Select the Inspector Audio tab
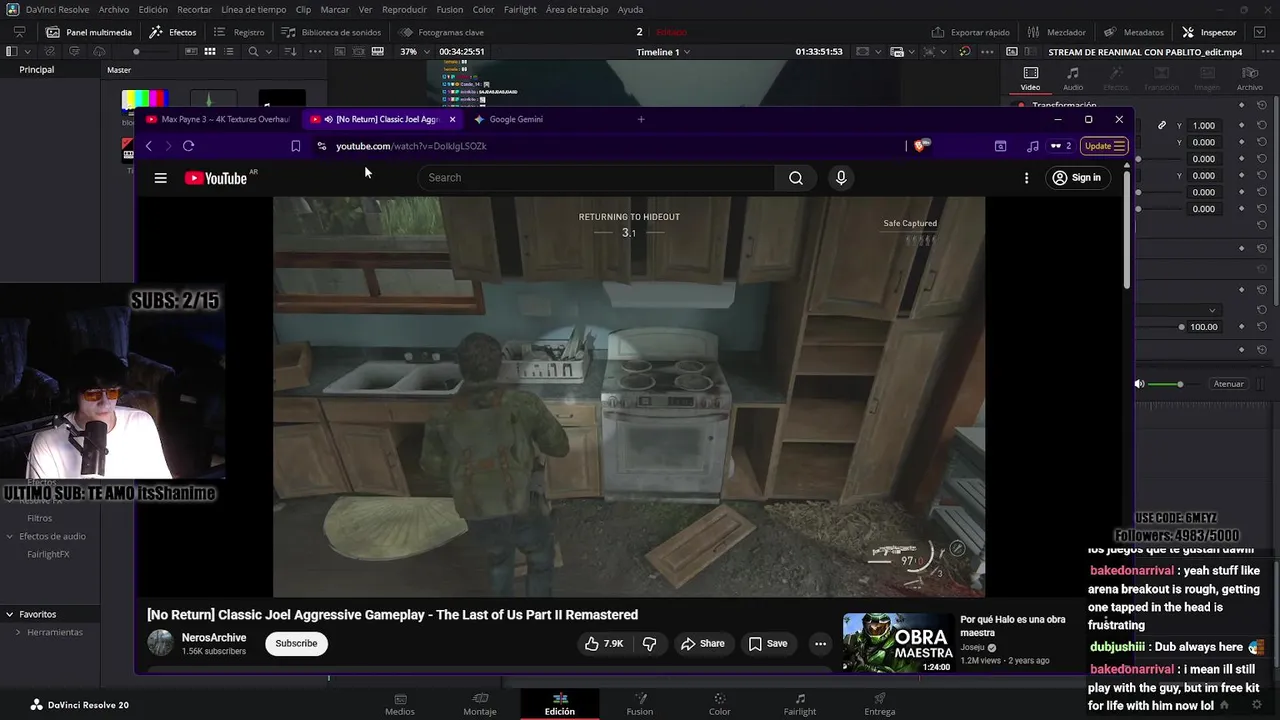1280x720 pixels. tap(1072, 79)
